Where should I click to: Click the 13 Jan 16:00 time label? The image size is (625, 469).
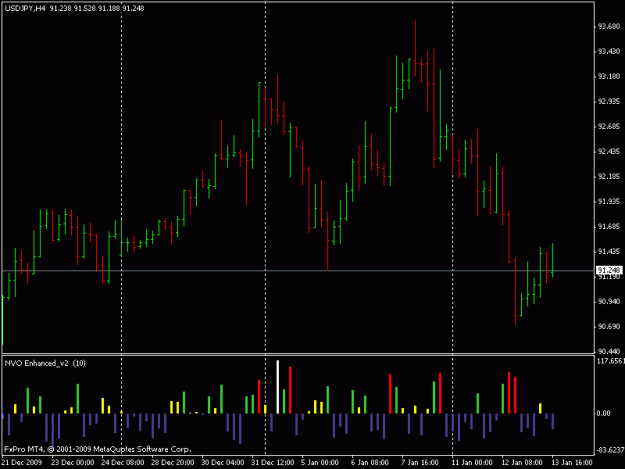tap(572, 463)
